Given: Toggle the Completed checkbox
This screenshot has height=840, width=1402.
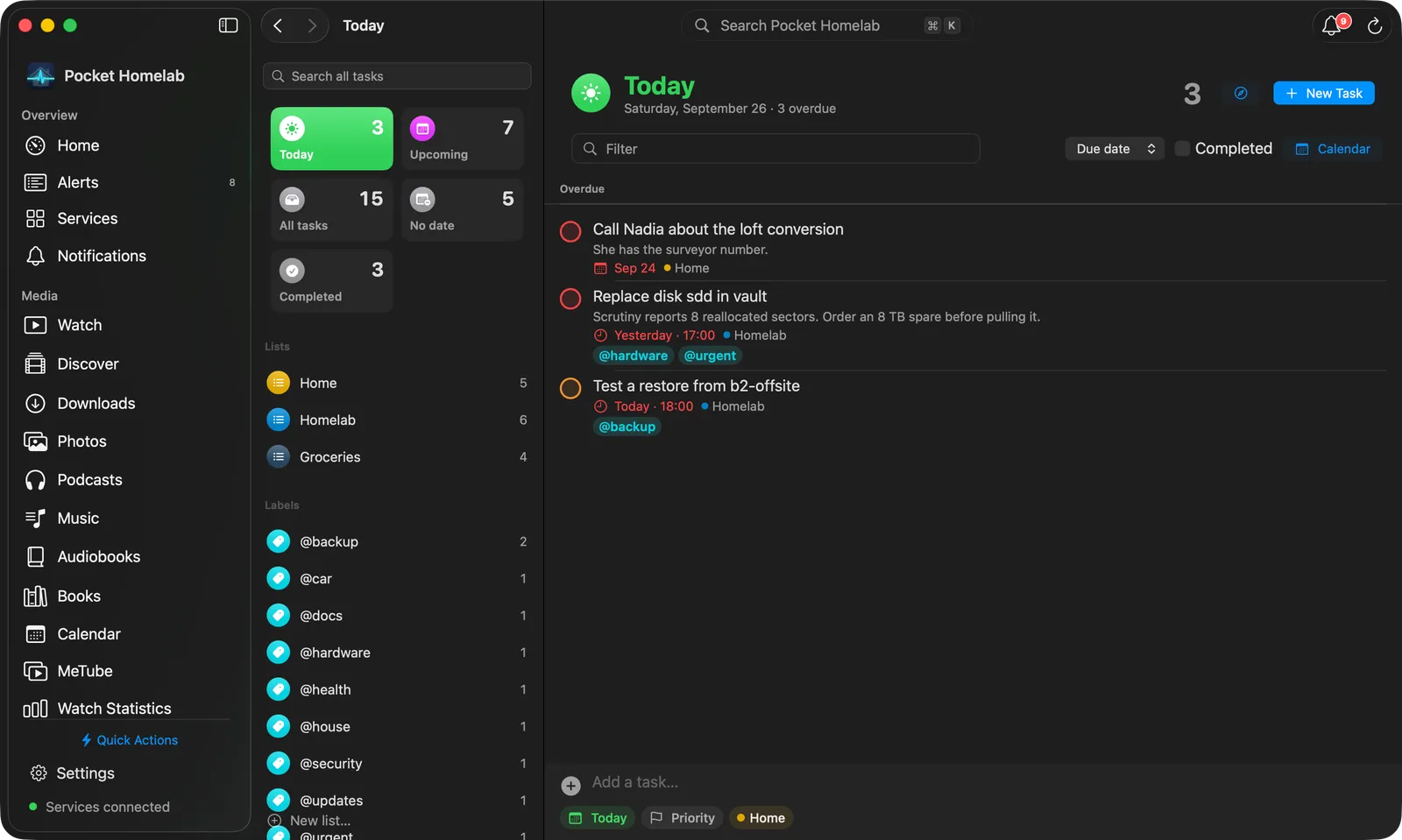Looking at the screenshot, I should click(1182, 148).
